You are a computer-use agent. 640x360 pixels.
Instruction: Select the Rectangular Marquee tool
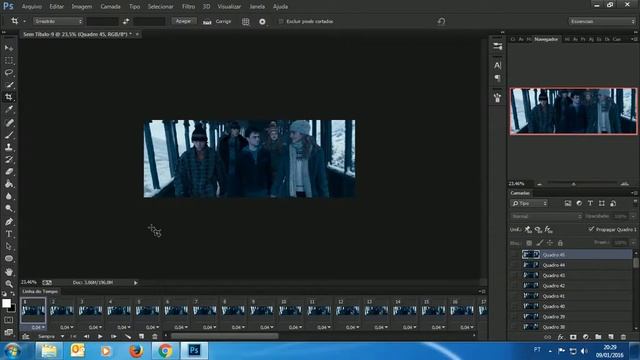coord(9,60)
